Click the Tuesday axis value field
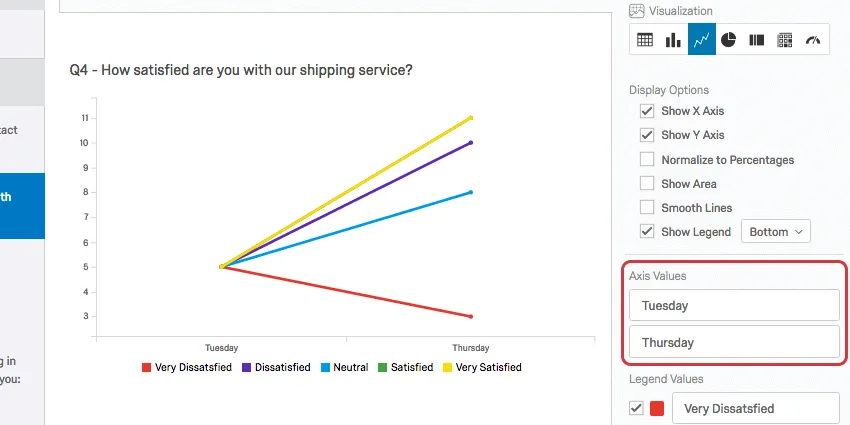The height and width of the screenshot is (425, 850). click(734, 305)
